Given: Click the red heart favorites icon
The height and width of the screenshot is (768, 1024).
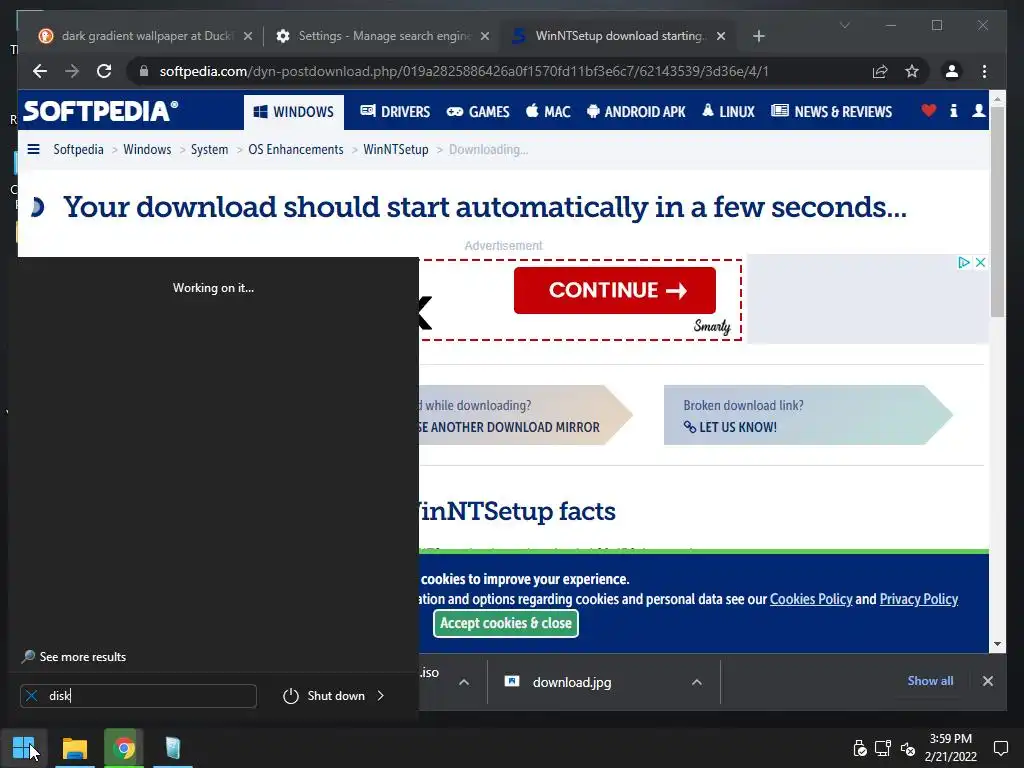Looking at the screenshot, I should (x=929, y=111).
